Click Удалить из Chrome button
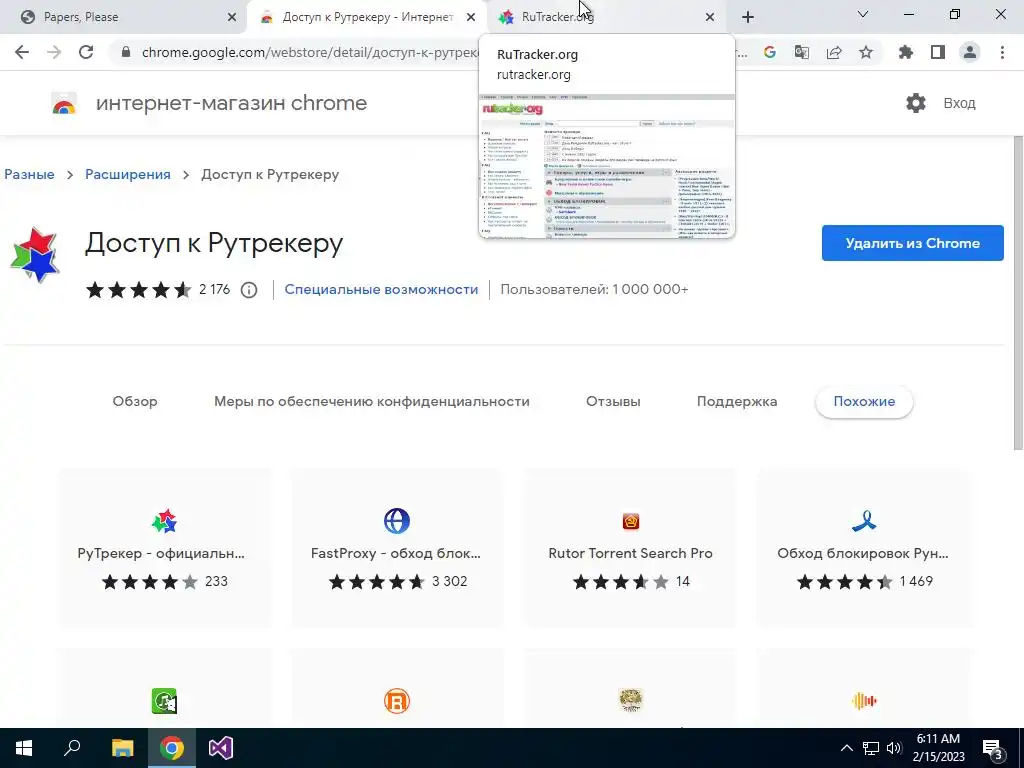 coord(912,243)
